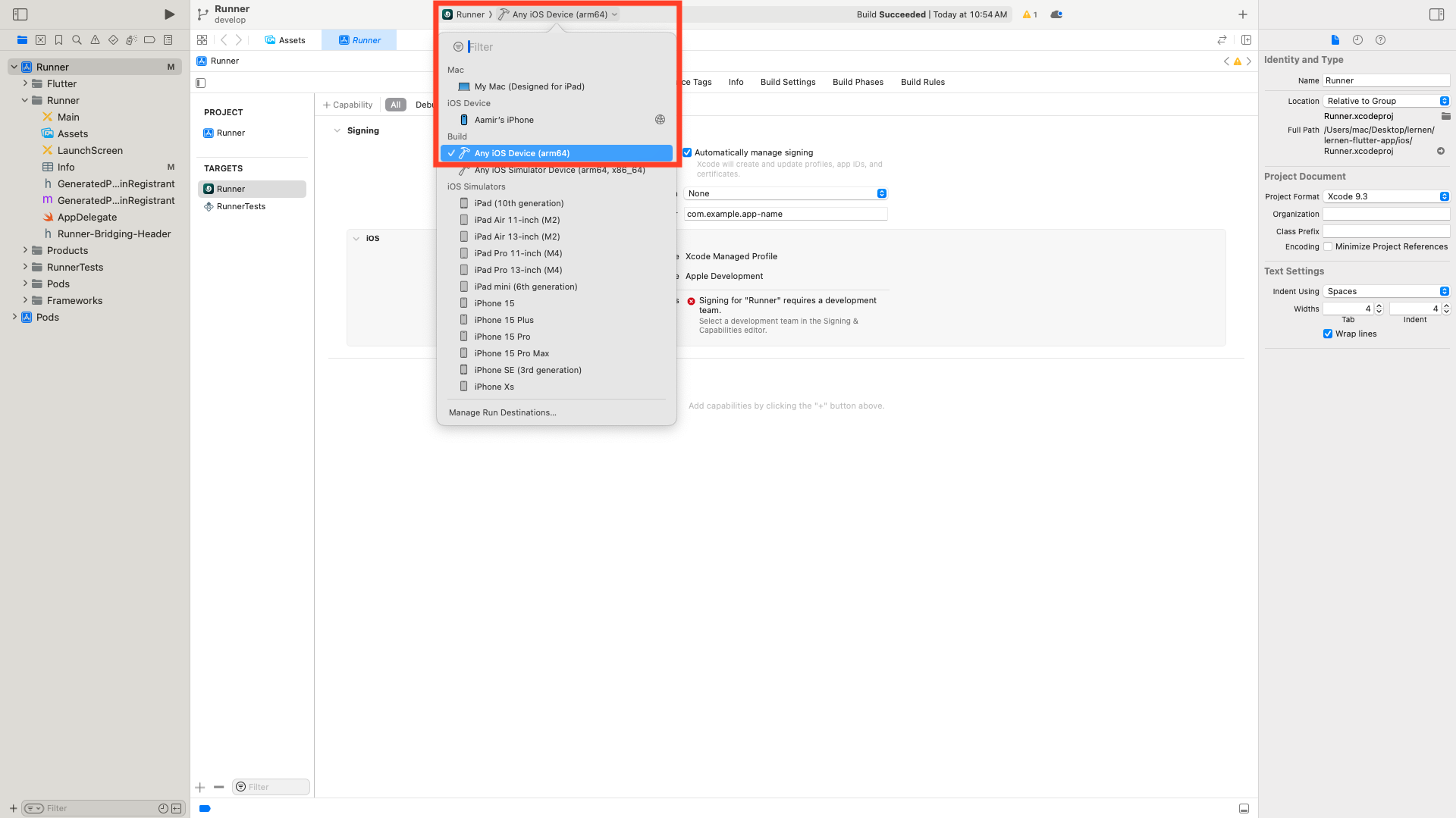Screen dimensions: 1456x818
Task: Open the report navigator
Action: coord(168,40)
